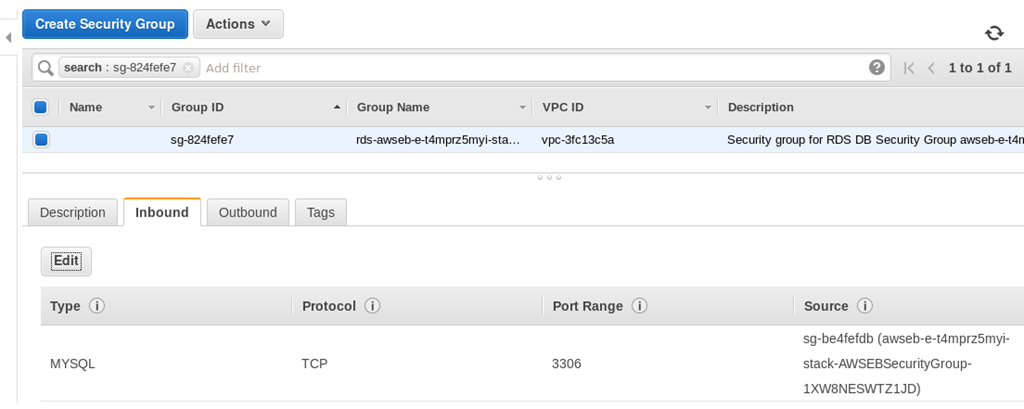Open the Actions dropdown menu

(x=238, y=24)
